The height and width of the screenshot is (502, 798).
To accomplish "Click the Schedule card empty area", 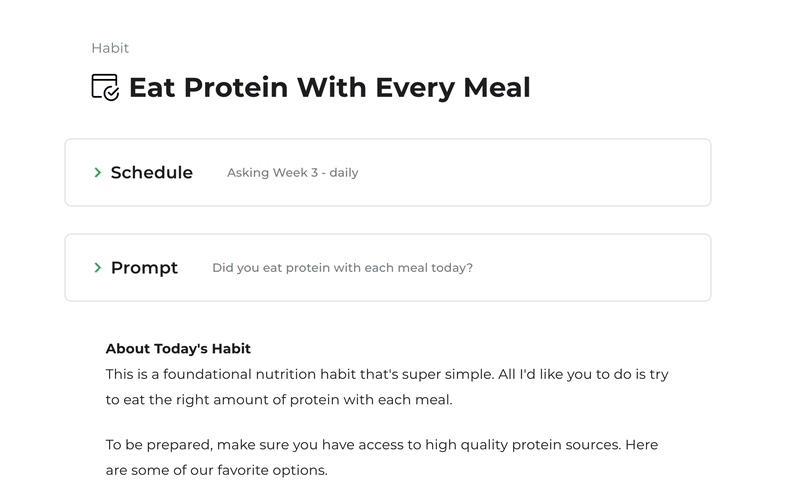I will click(x=534, y=173).
